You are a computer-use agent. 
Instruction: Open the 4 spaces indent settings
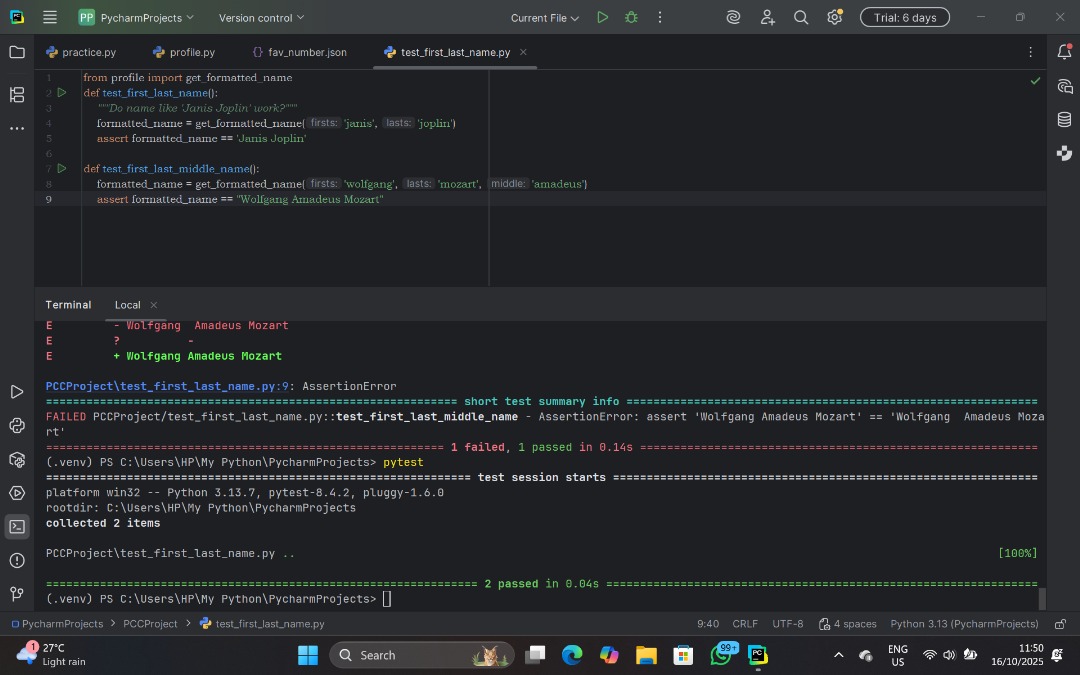(847, 624)
